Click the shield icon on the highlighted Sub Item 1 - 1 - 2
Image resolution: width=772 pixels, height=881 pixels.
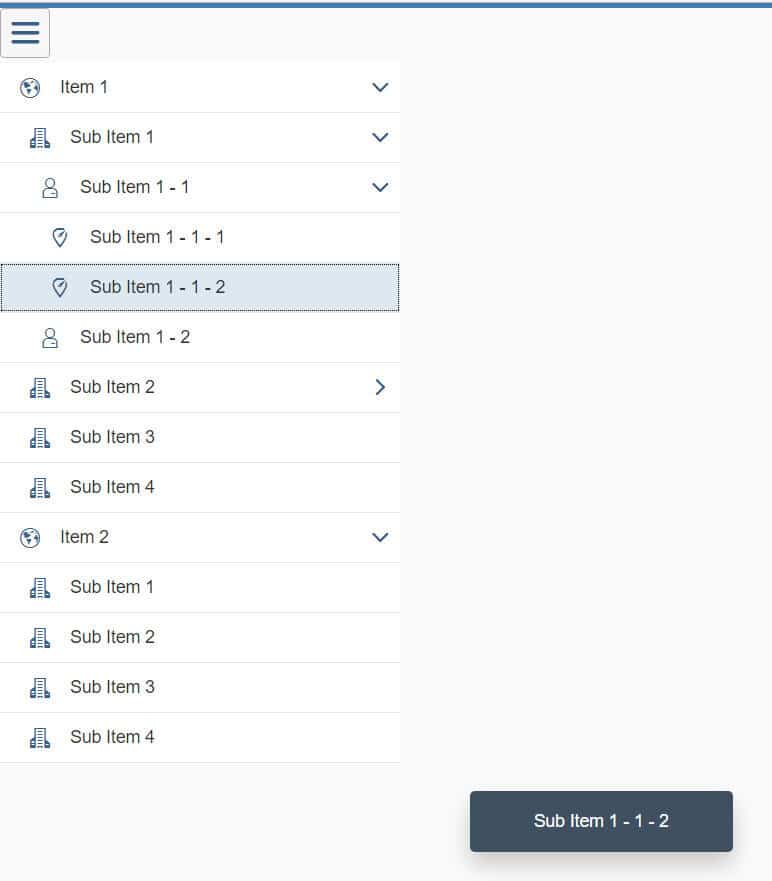click(60, 288)
